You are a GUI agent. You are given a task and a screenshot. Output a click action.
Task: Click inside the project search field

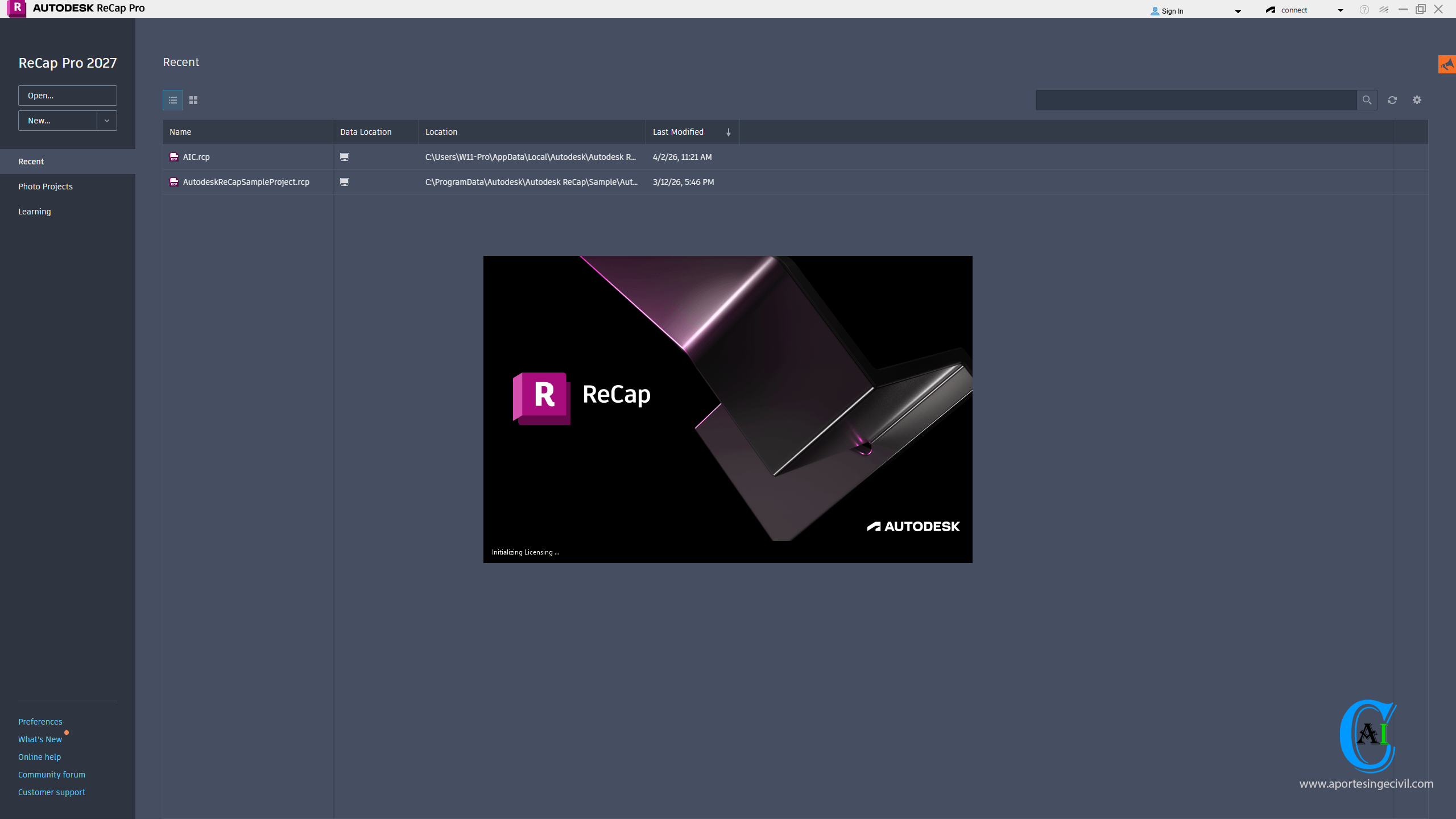pos(1196,100)
